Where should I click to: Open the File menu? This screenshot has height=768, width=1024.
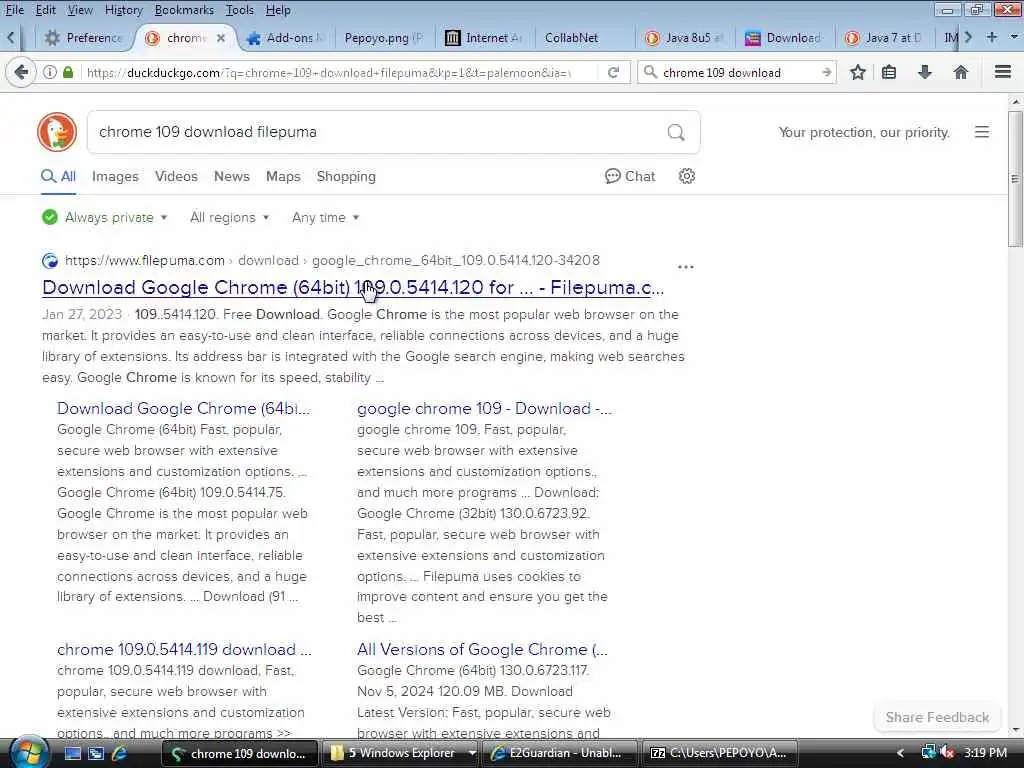click(x=14, y=10)
